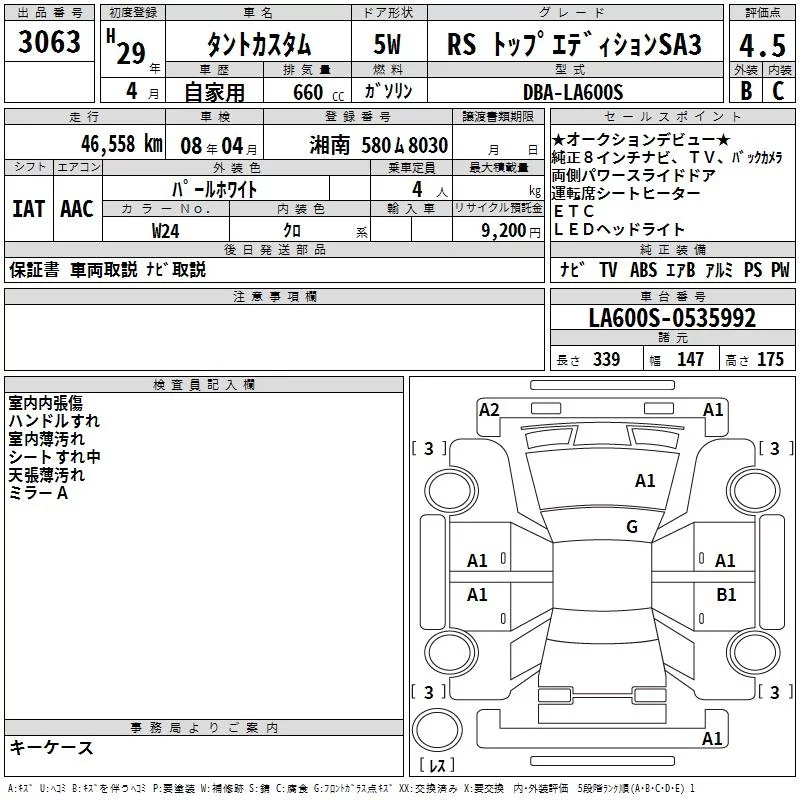Click the レス box below car diagram
This screenshot has height=800, width=800.
tap(437, 766)
